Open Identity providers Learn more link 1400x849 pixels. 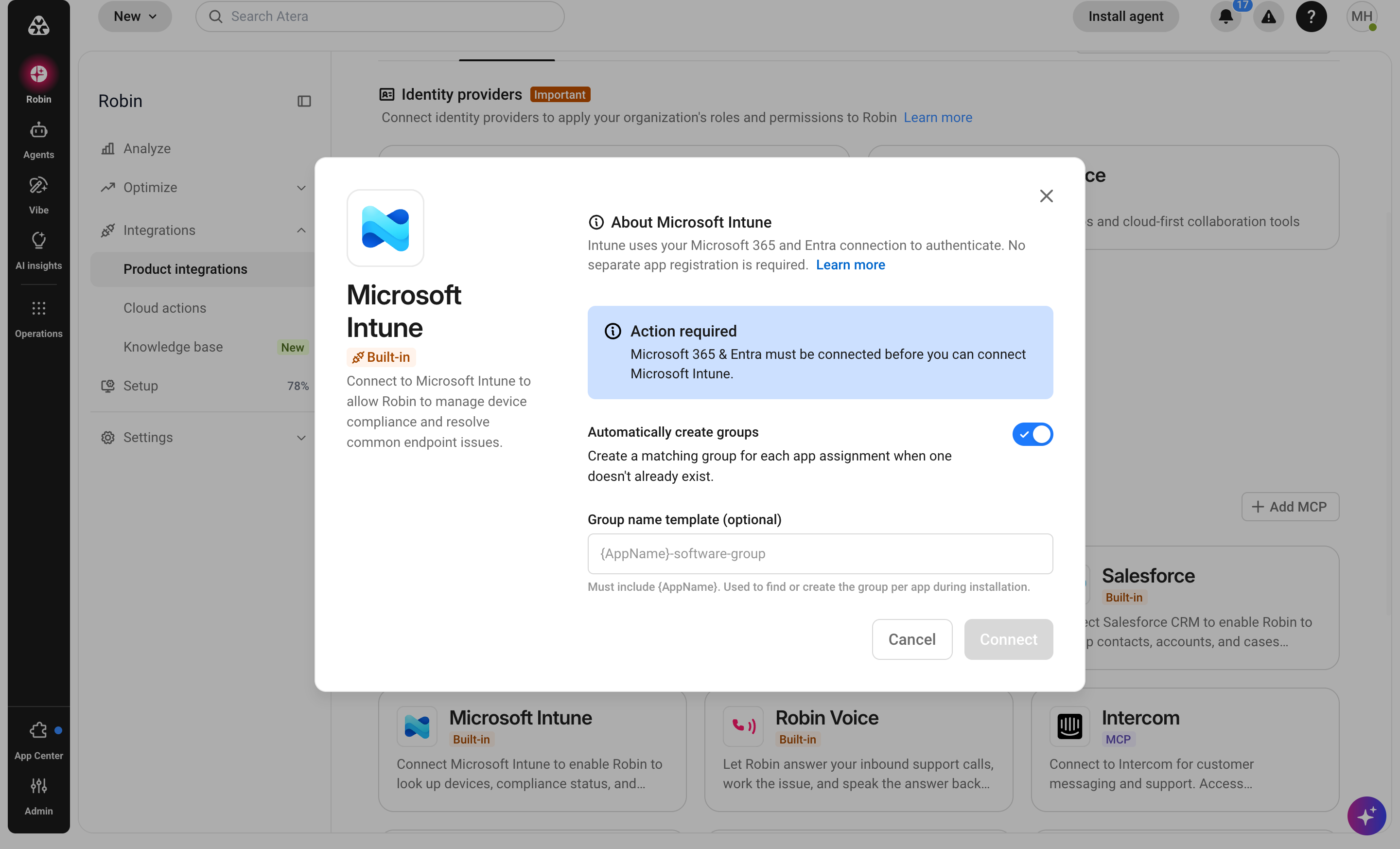[x=938, y=118]
